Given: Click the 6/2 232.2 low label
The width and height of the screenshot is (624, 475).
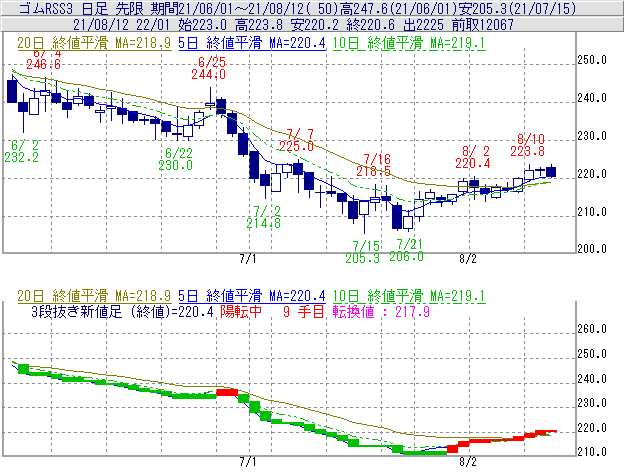Looking at the screenshot, I should 21,151.
